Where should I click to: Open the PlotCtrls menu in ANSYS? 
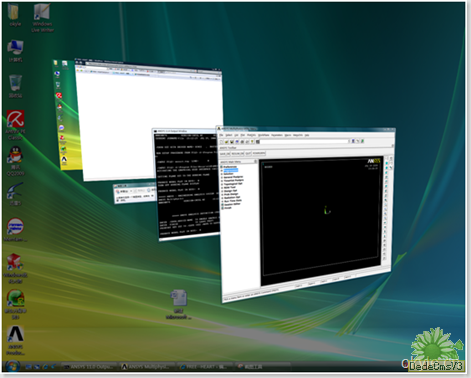pyautogui.click(x=251, y=135)
